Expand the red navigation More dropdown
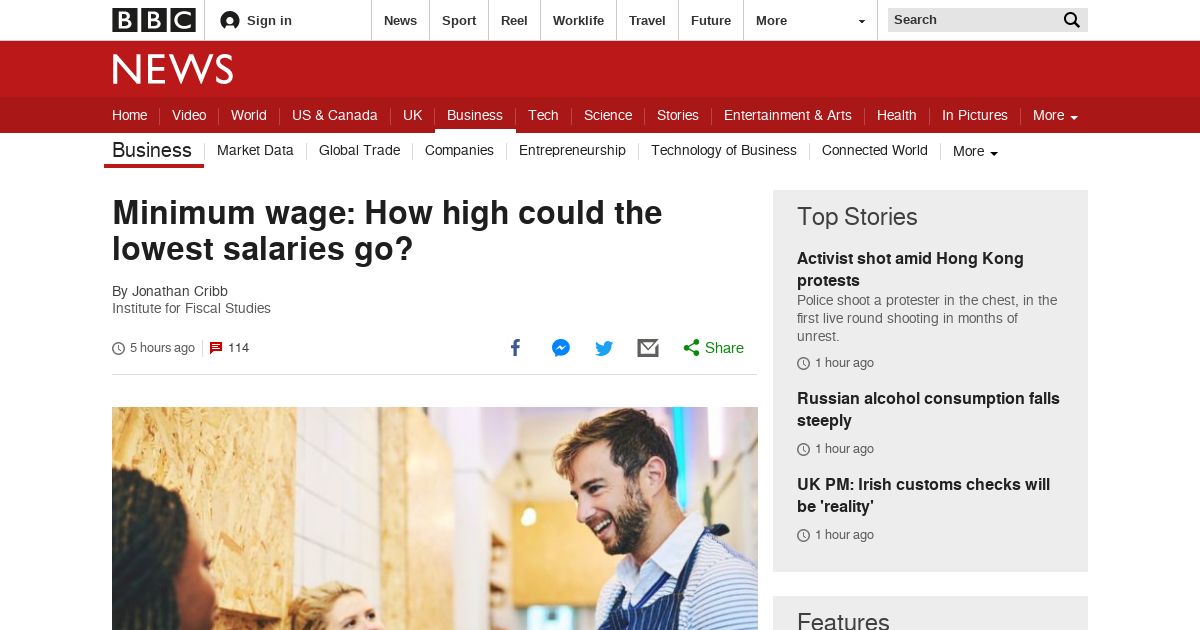1200x630 pixels. pos(1055,115)
